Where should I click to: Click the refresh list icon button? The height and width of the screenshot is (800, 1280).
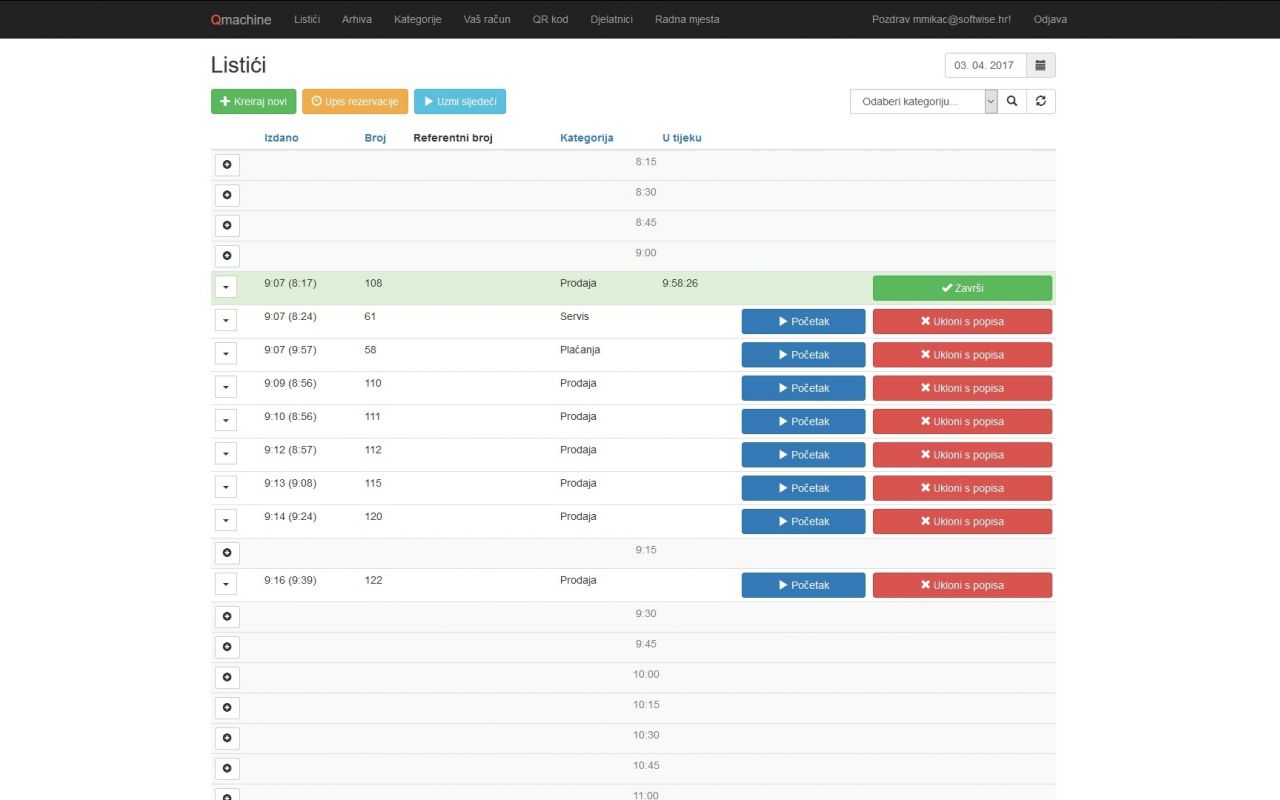(1041, 101)
